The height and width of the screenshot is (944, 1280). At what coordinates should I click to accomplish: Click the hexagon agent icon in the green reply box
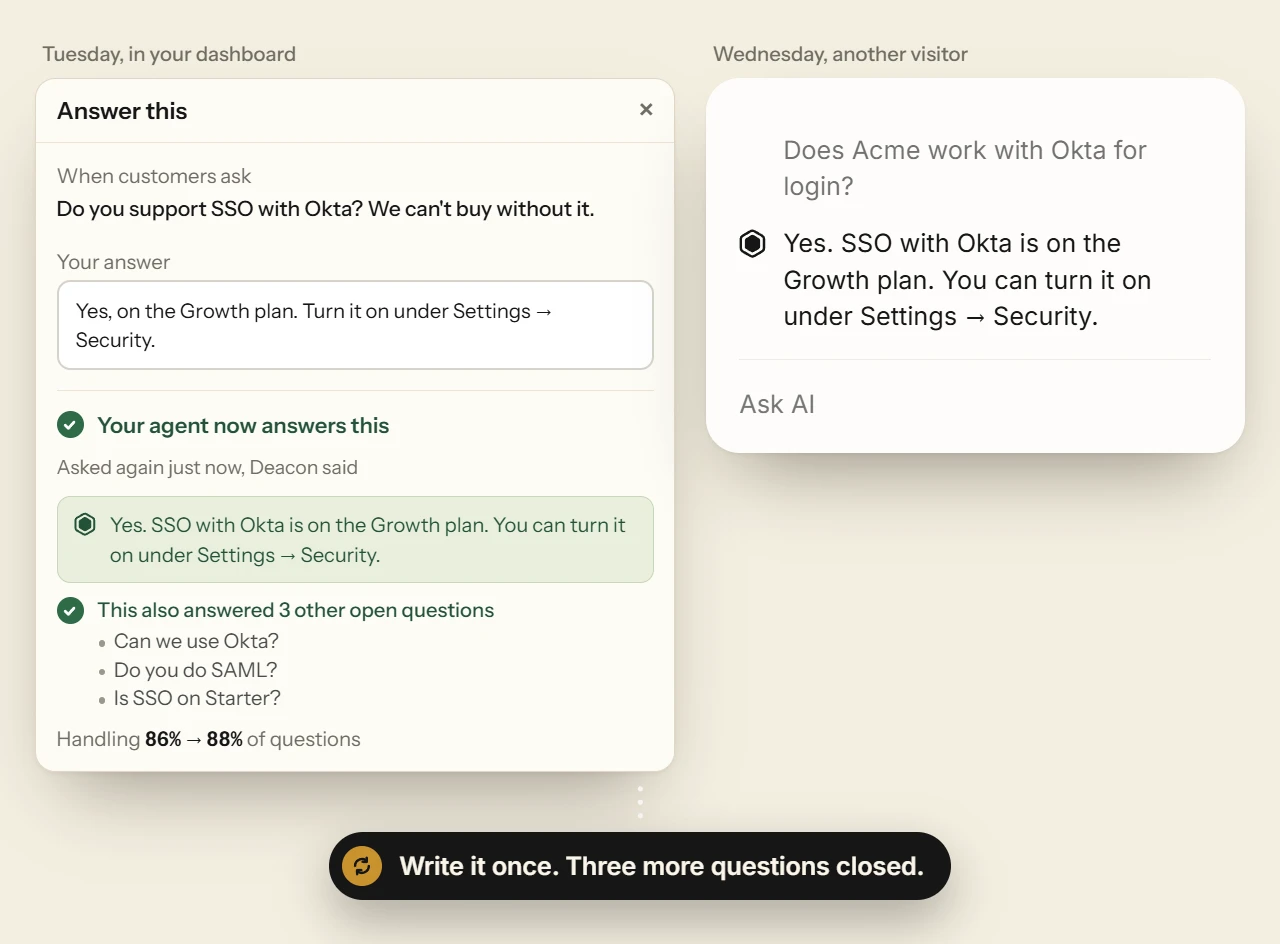pos(85,524)
